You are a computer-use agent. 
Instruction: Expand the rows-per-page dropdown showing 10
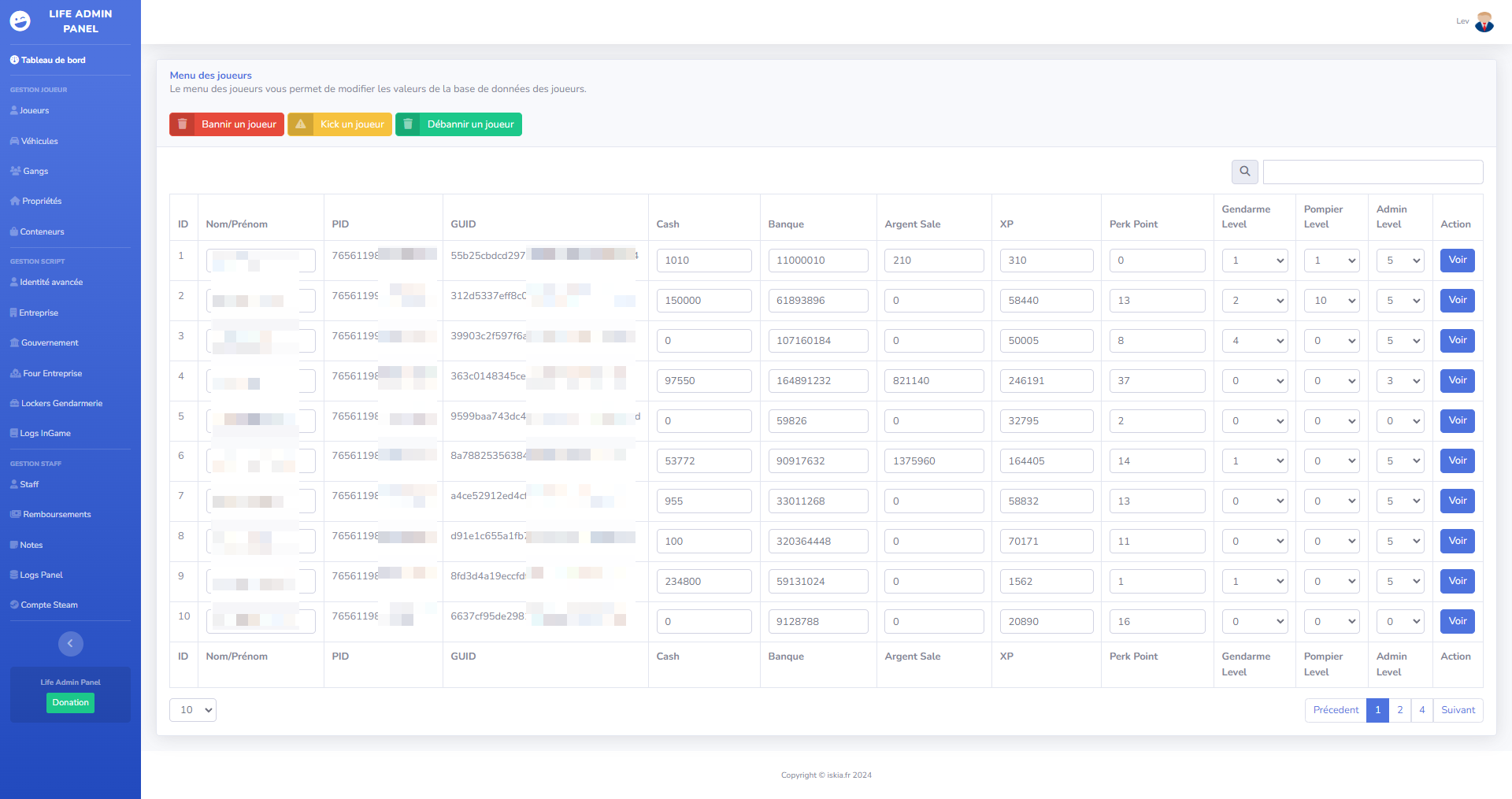point(193,710)
